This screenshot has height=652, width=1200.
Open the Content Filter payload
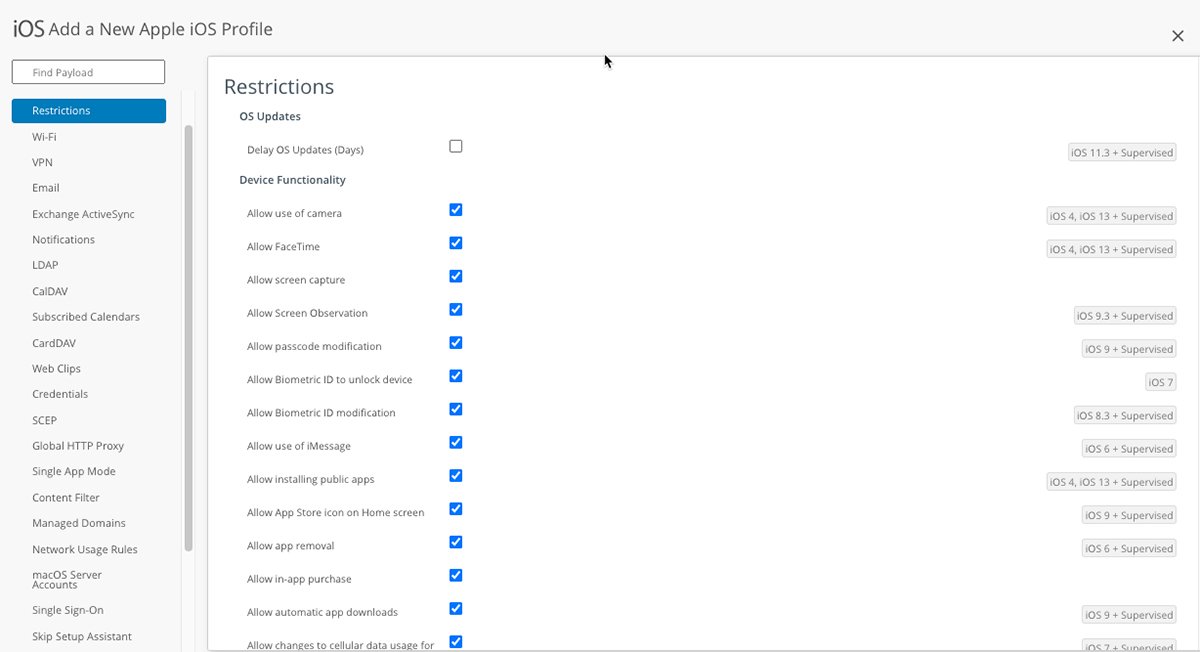click(x=66, y=498)
